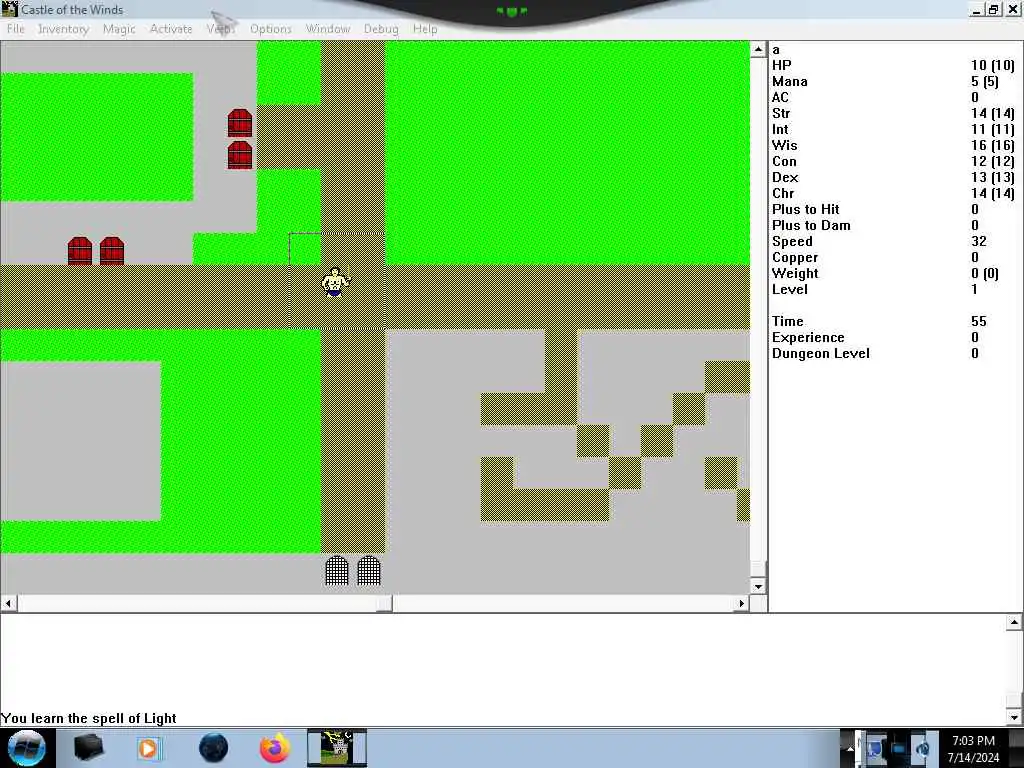Click the right portcullis gate at the road's end
This screenshot has width=1024, height=768.
369,570
